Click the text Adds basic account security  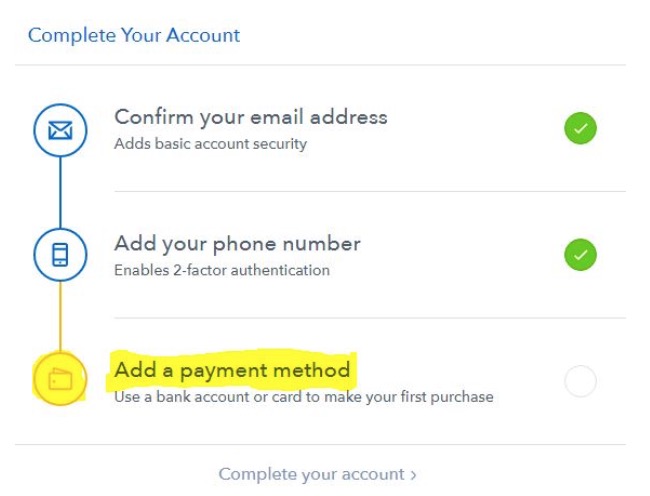click(211, 144)
